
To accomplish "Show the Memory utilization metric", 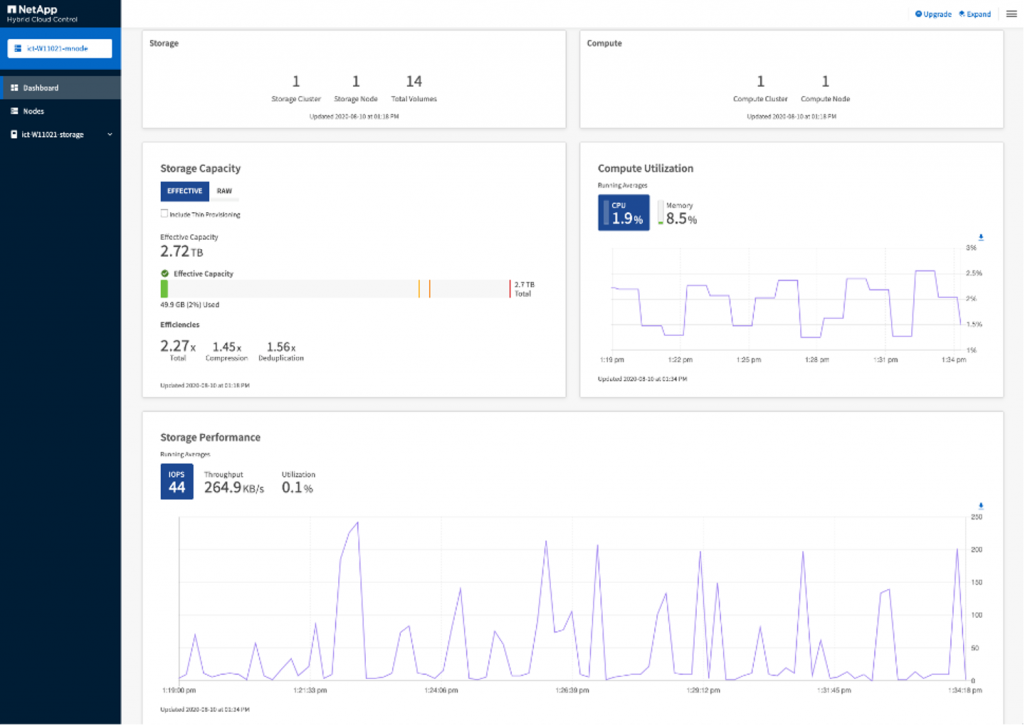I will click(678, 213).
